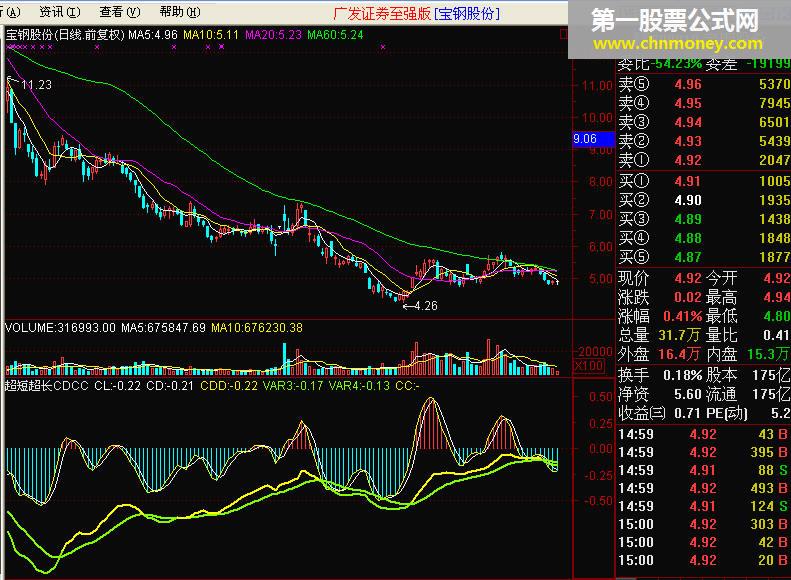This screenshot has height=580, width=791.
Task: Click the small red square icon beside MA60
Action: [563, 34]
